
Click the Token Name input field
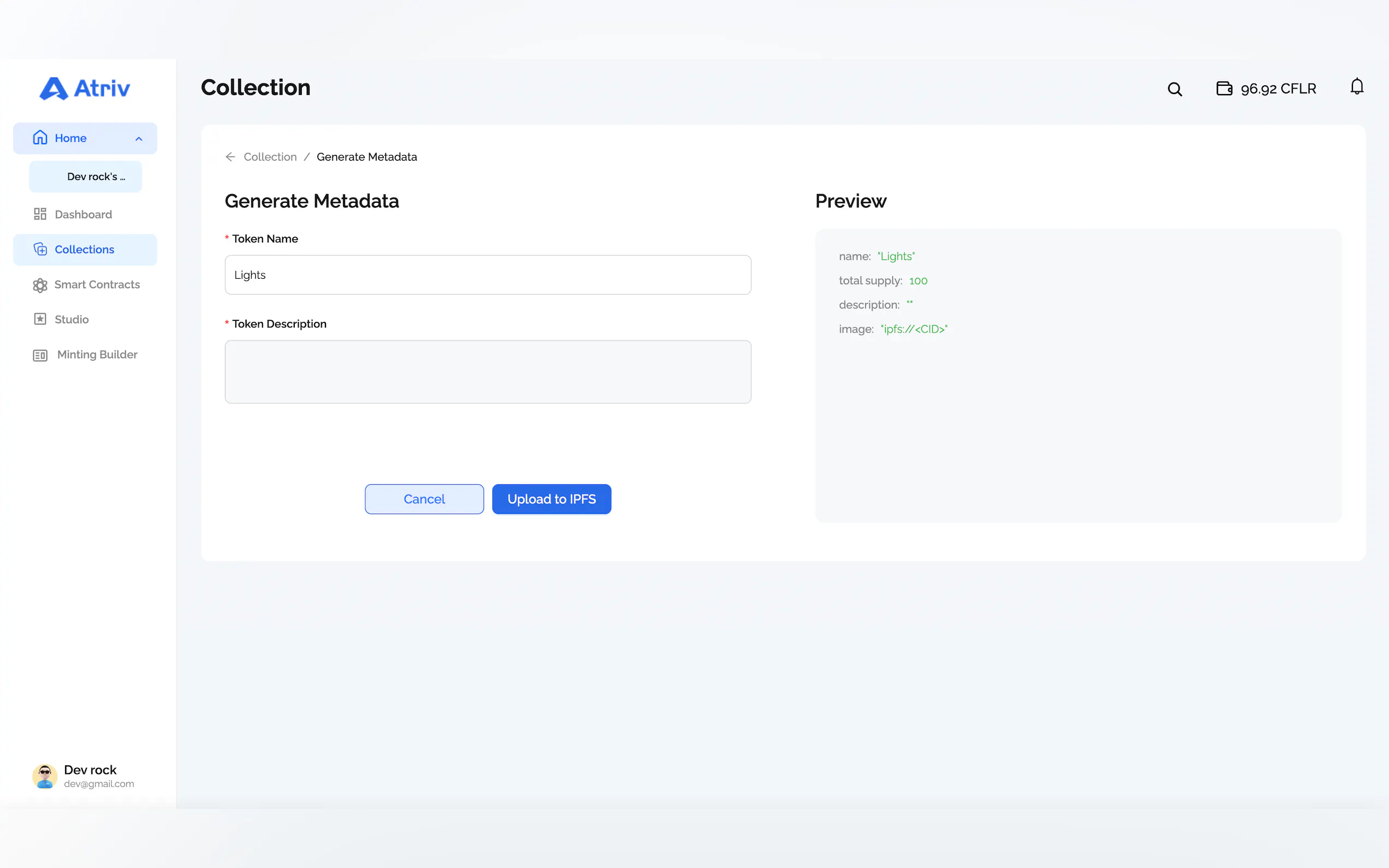[x=487, y=275]
